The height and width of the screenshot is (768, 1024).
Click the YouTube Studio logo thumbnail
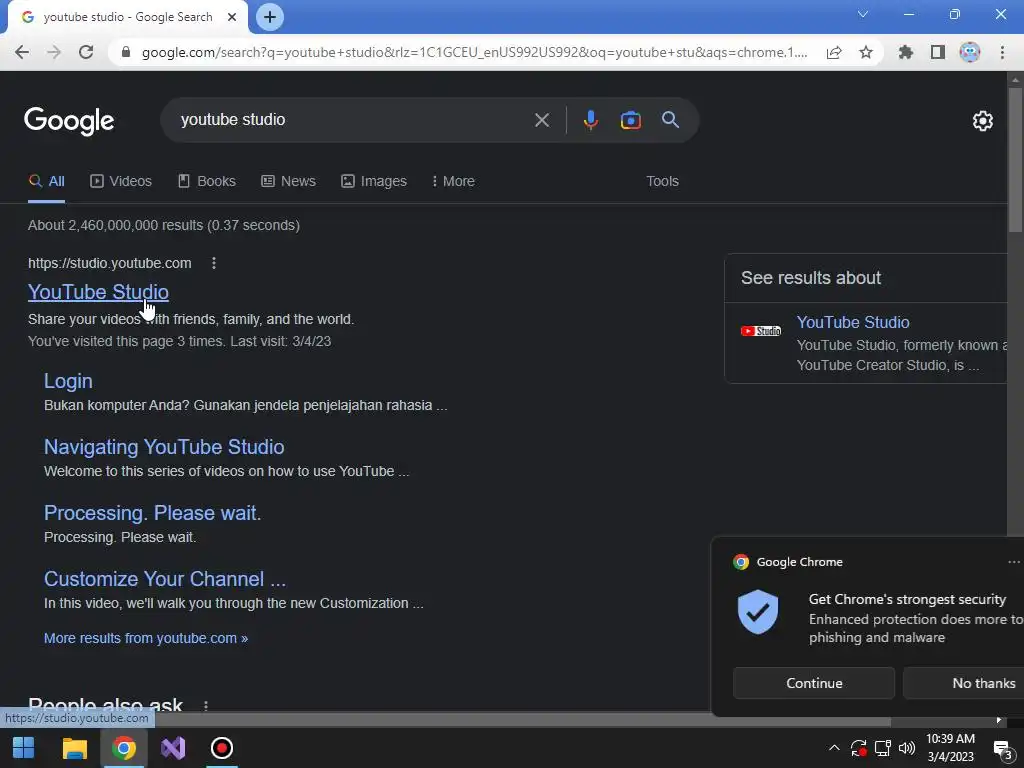pos(761,331)
